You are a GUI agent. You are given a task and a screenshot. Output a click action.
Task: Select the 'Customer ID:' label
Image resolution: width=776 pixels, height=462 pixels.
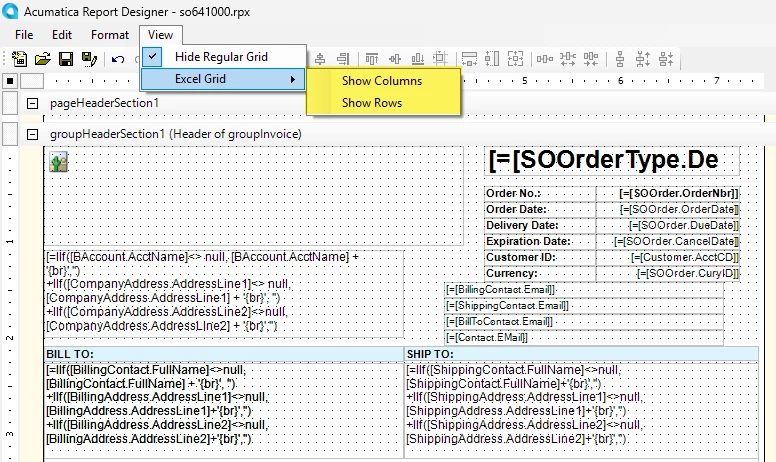point(540,257)
